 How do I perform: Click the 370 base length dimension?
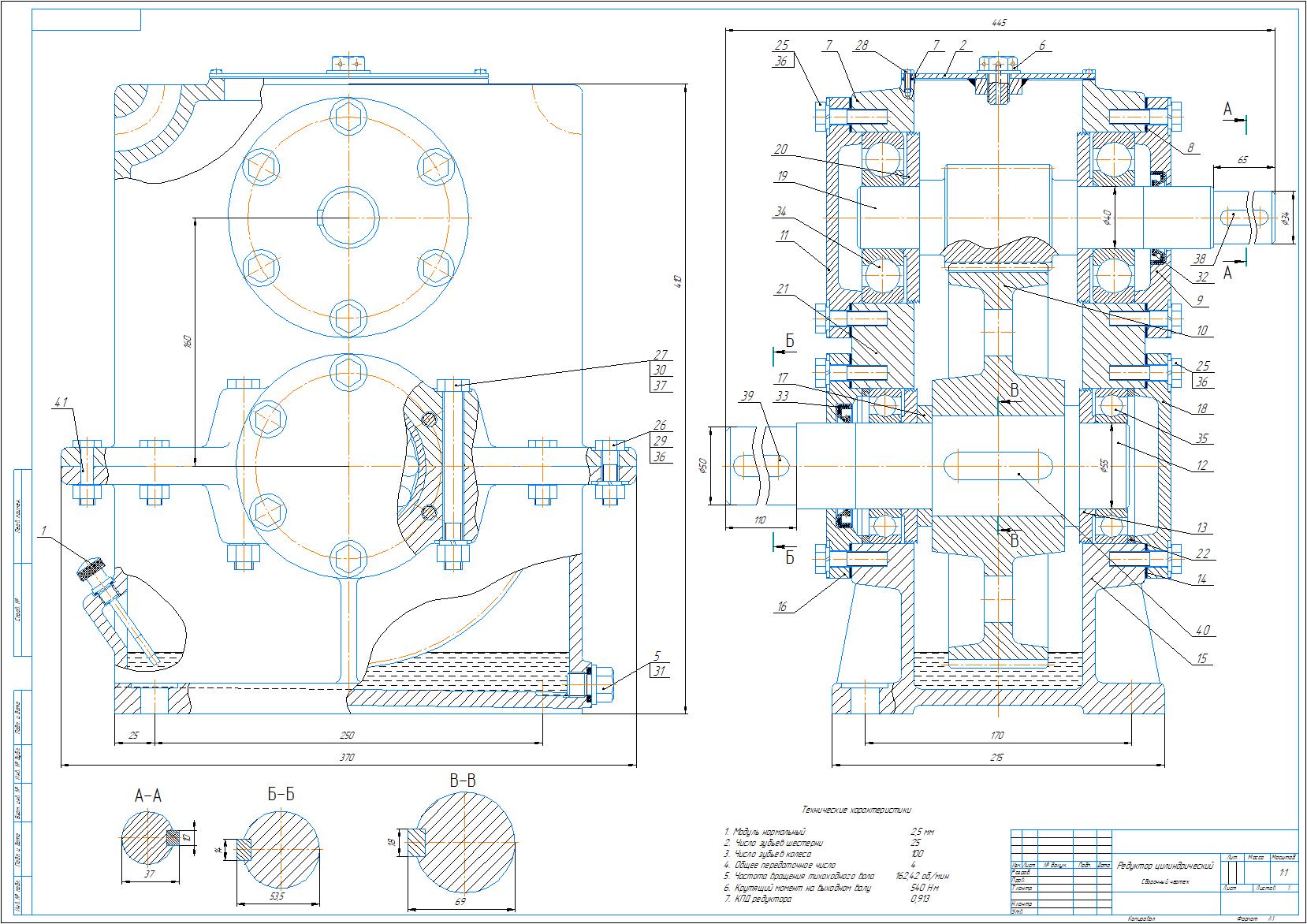coord(347,758)
